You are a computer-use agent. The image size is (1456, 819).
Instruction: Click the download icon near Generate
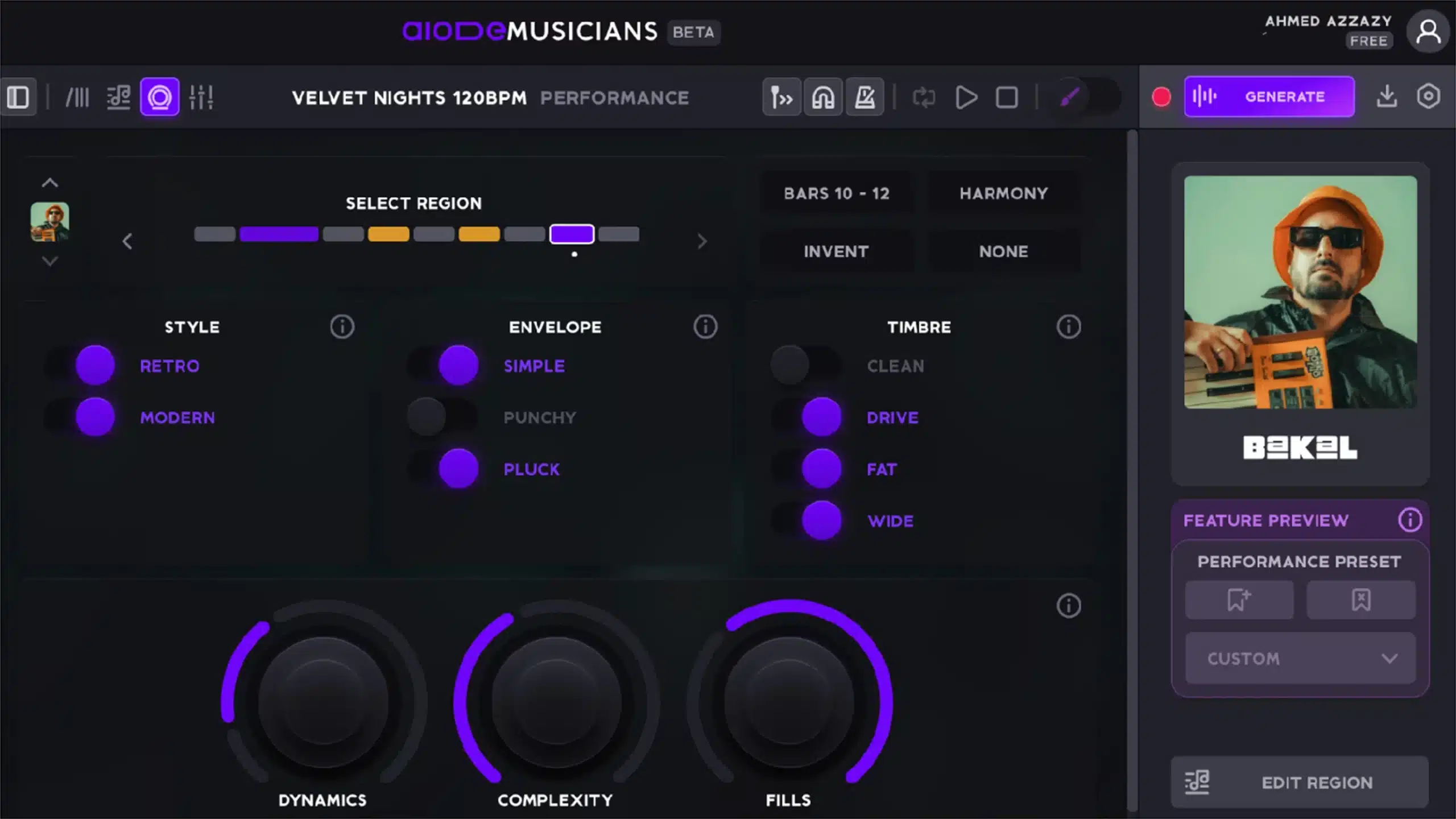point(1388,97)
